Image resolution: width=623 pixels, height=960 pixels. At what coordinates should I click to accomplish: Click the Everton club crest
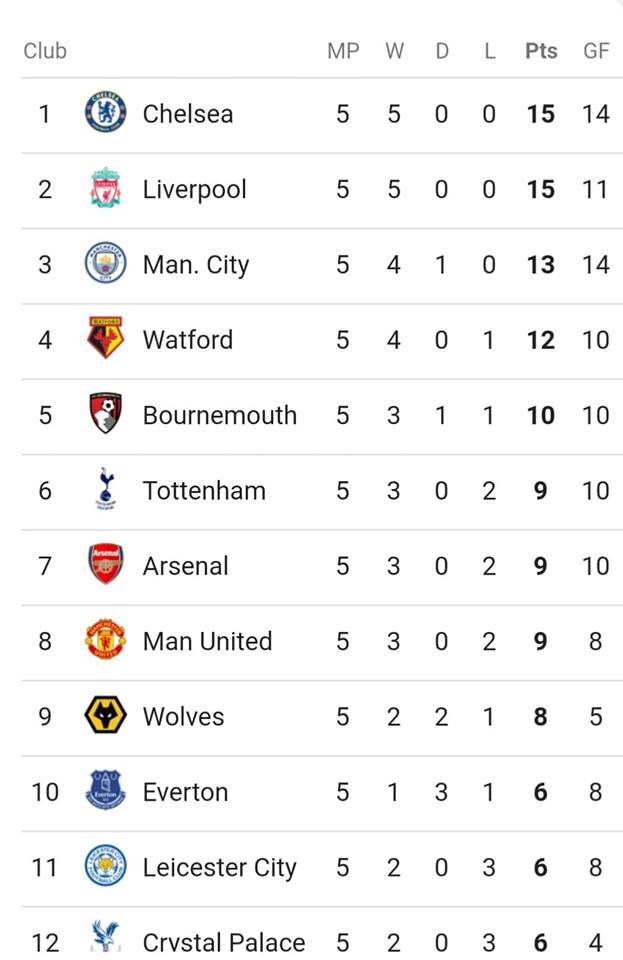pyautogui.click(x=105, y=790)
